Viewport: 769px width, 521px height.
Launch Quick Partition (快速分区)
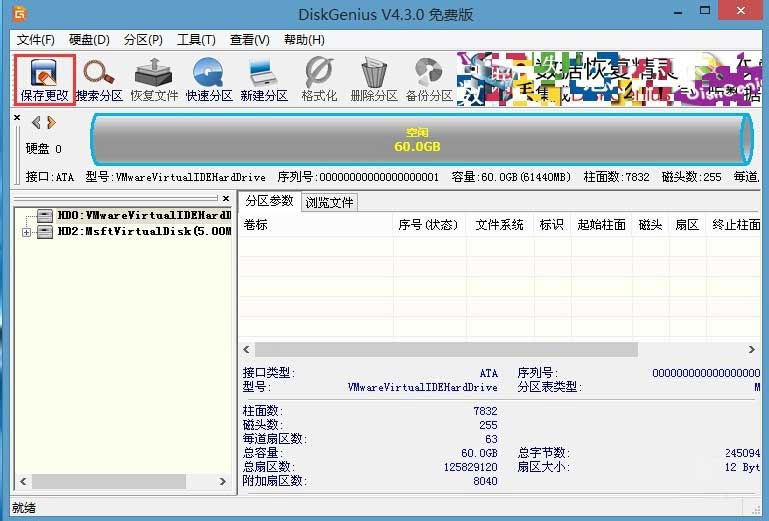point(209,80)
